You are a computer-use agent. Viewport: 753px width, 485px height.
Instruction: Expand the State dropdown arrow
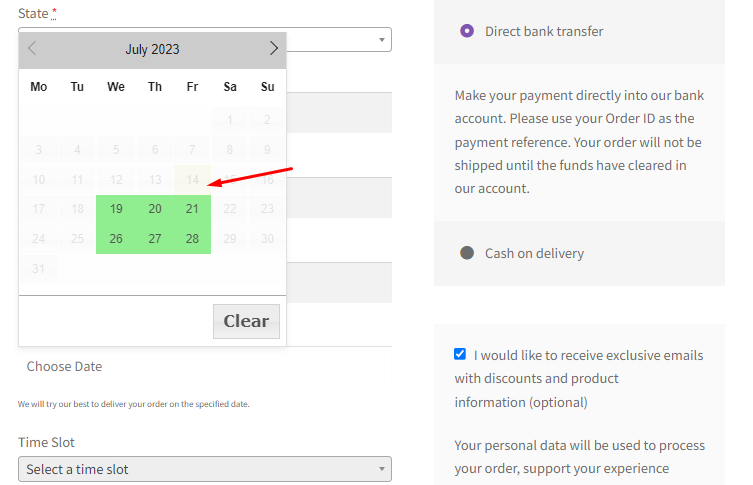382,40
